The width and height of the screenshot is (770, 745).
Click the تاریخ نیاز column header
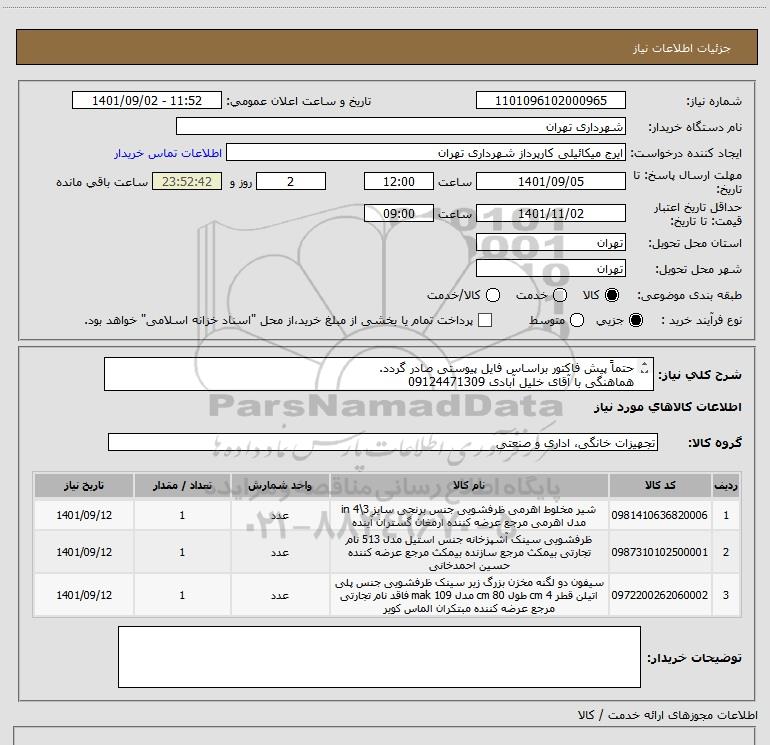point(84,486)
